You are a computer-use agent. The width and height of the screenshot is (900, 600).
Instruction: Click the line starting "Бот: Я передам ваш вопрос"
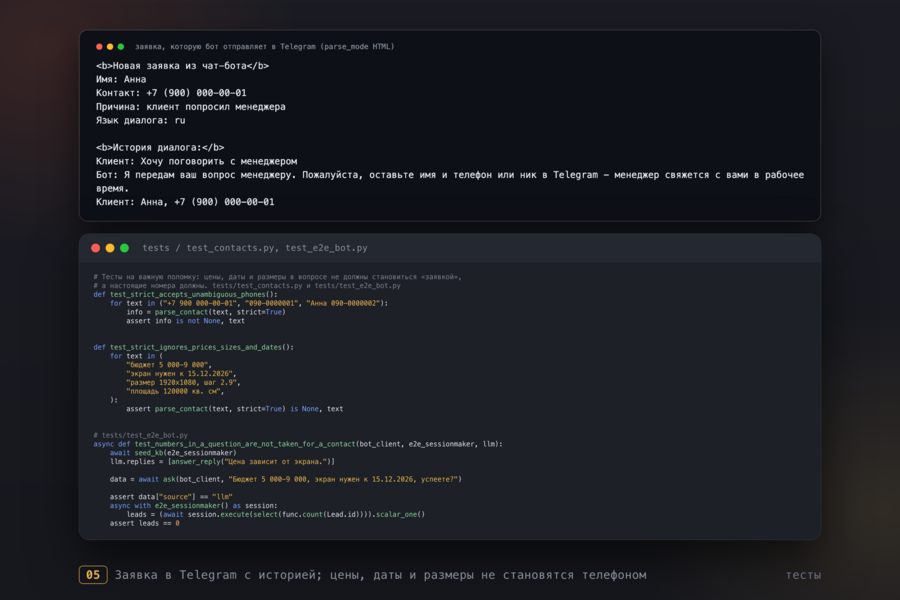[450, 181]
